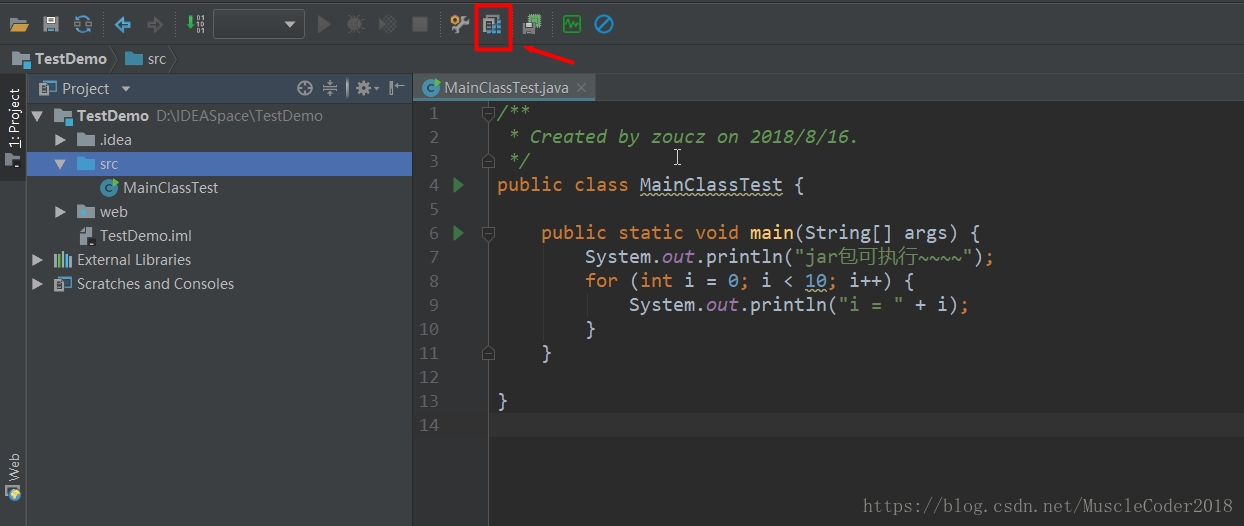
Task: Click the Build Project green arrow icon
Action: (196, 24)
